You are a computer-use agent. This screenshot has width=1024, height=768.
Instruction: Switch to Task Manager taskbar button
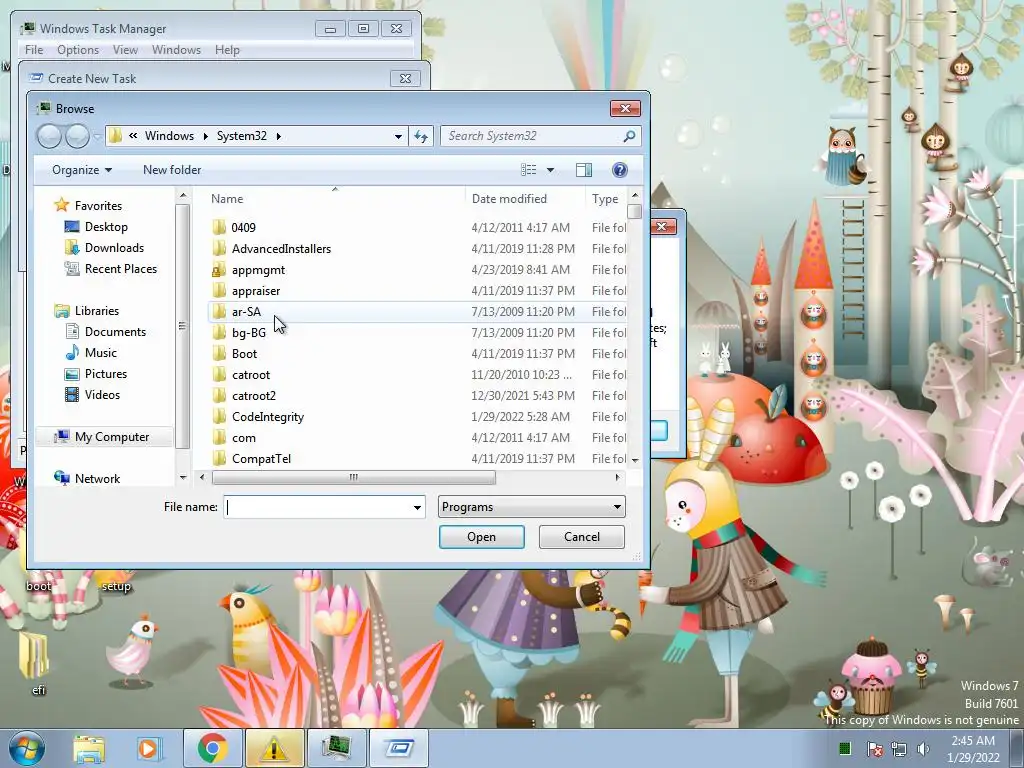(336, 748)
